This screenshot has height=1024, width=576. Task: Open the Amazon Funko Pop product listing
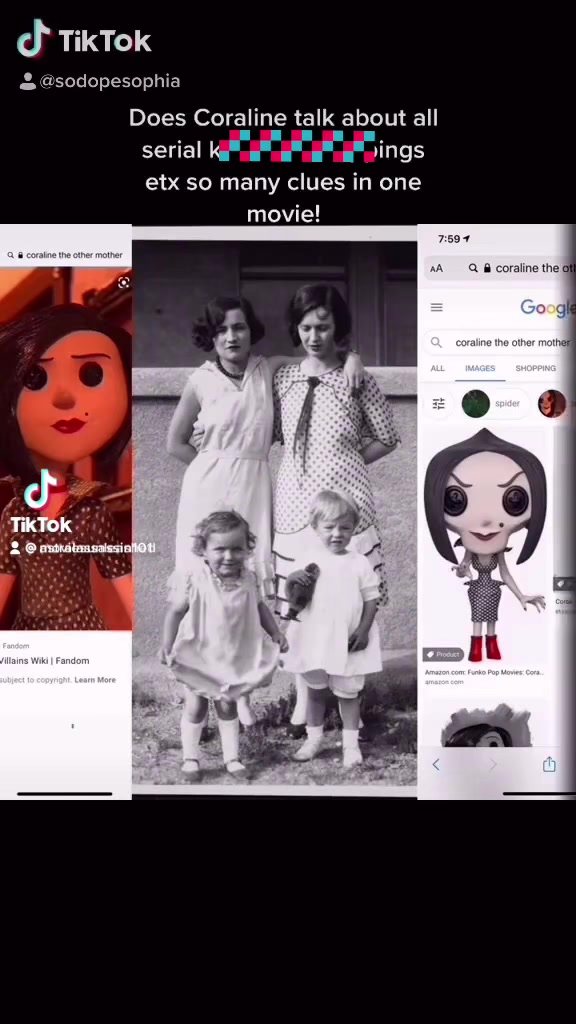[x=484, y=672]
